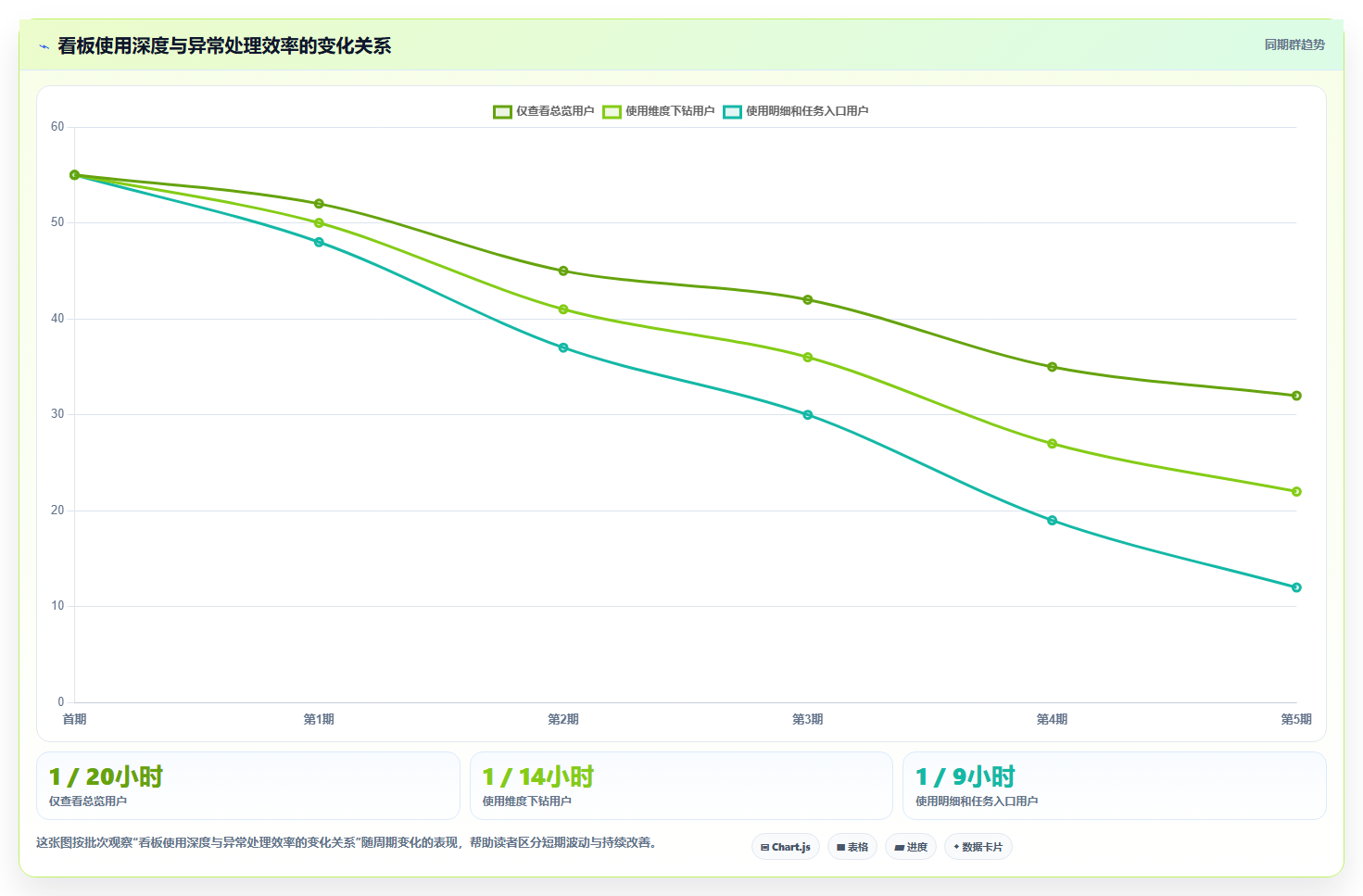Screen dimensions: 1363x896
Task: Click light green point at 第4期 (27)
Action: [x=1053, y=444]
